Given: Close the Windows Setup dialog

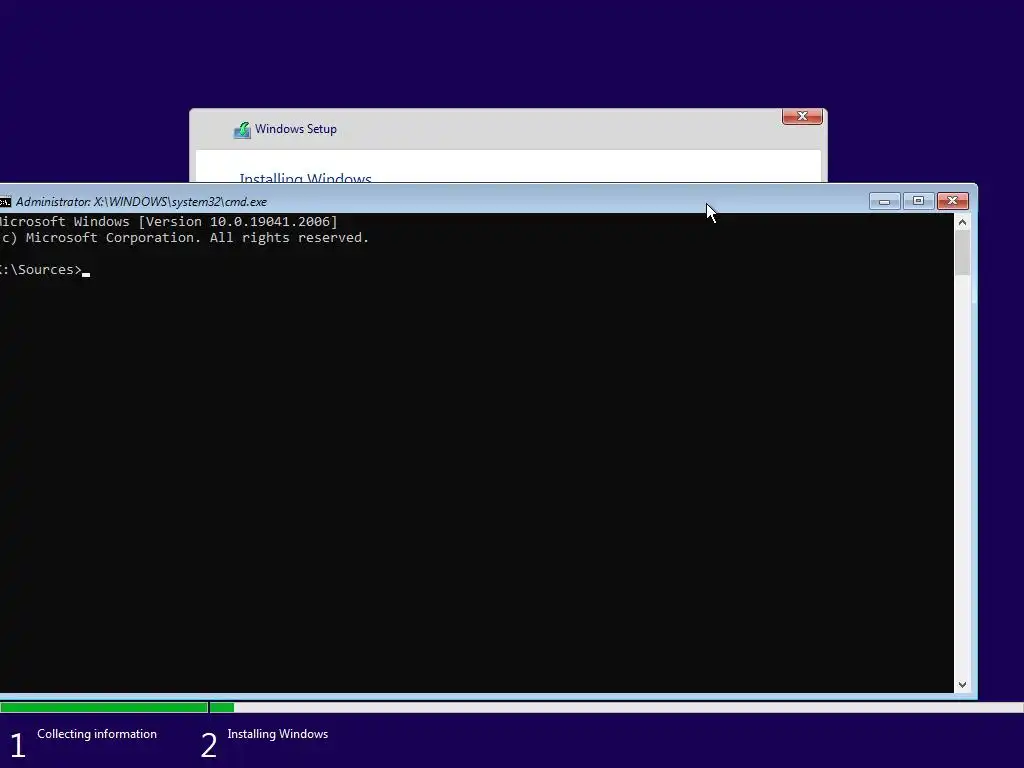Looking at the screenshot, I should tap(803, 116).
